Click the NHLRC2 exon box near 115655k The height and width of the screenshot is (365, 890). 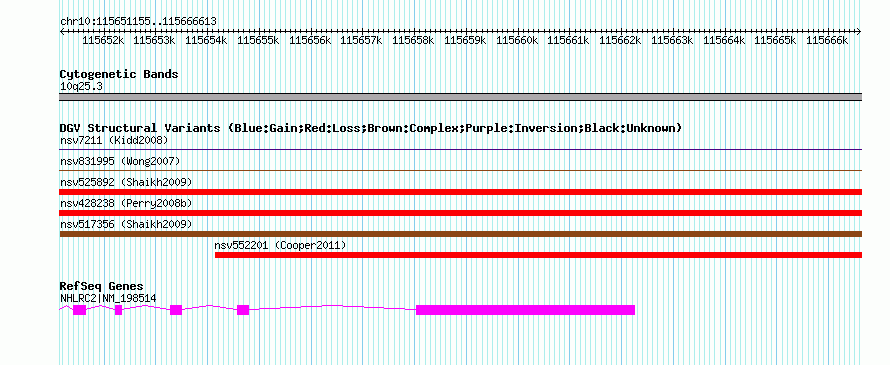coord(243,309)
